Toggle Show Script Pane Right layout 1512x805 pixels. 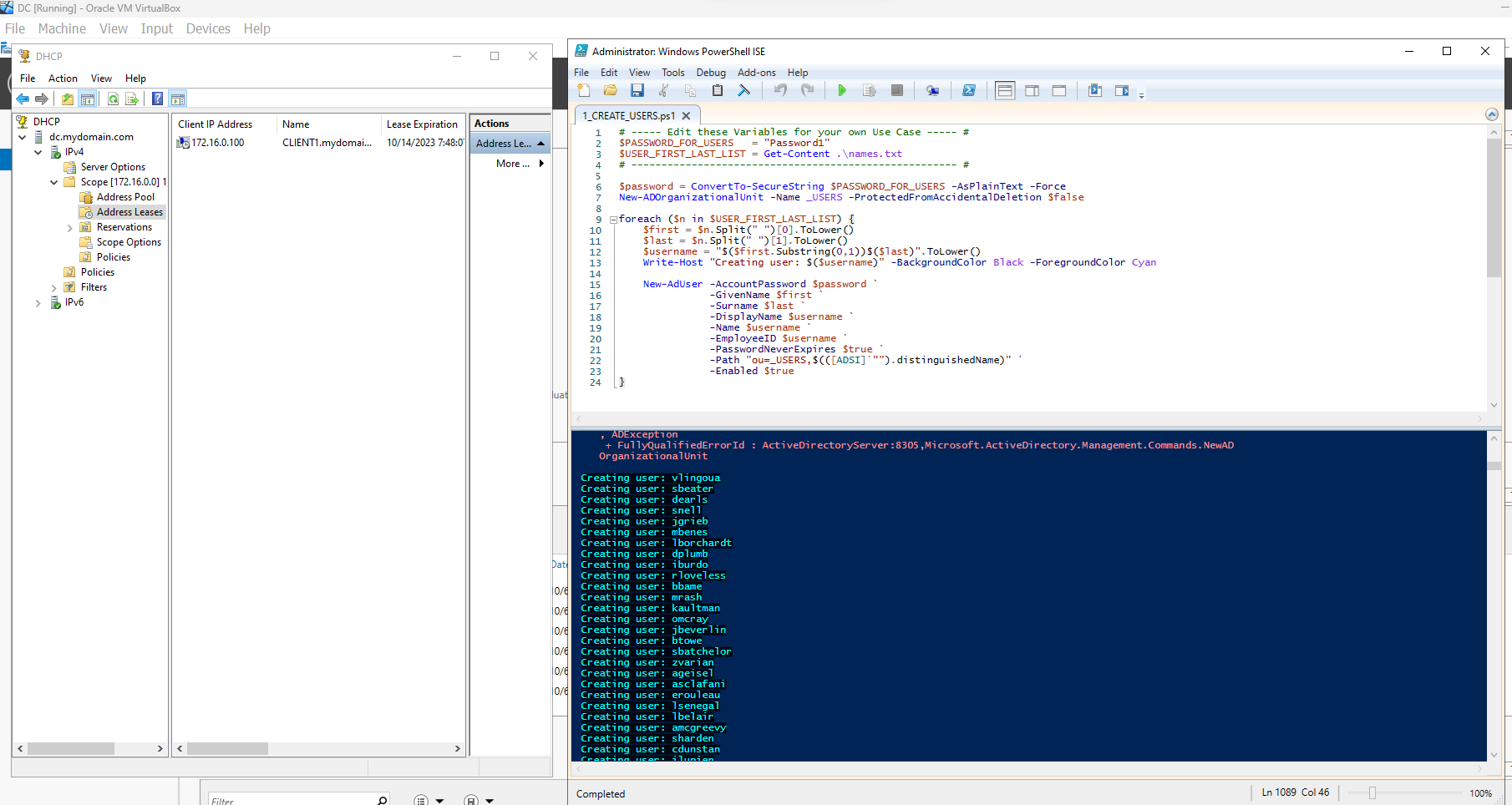pyautogui.click(x=1033, y=91)
